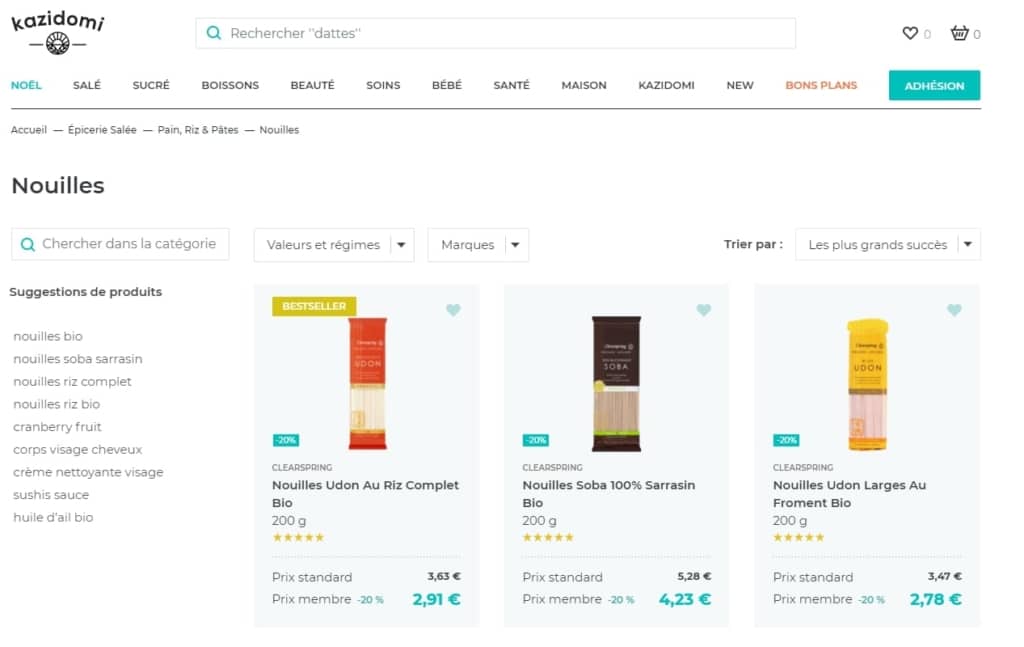Screen dimensions: 1024x647
Task: Open the SALÉ menu
Action: [87, 85]
